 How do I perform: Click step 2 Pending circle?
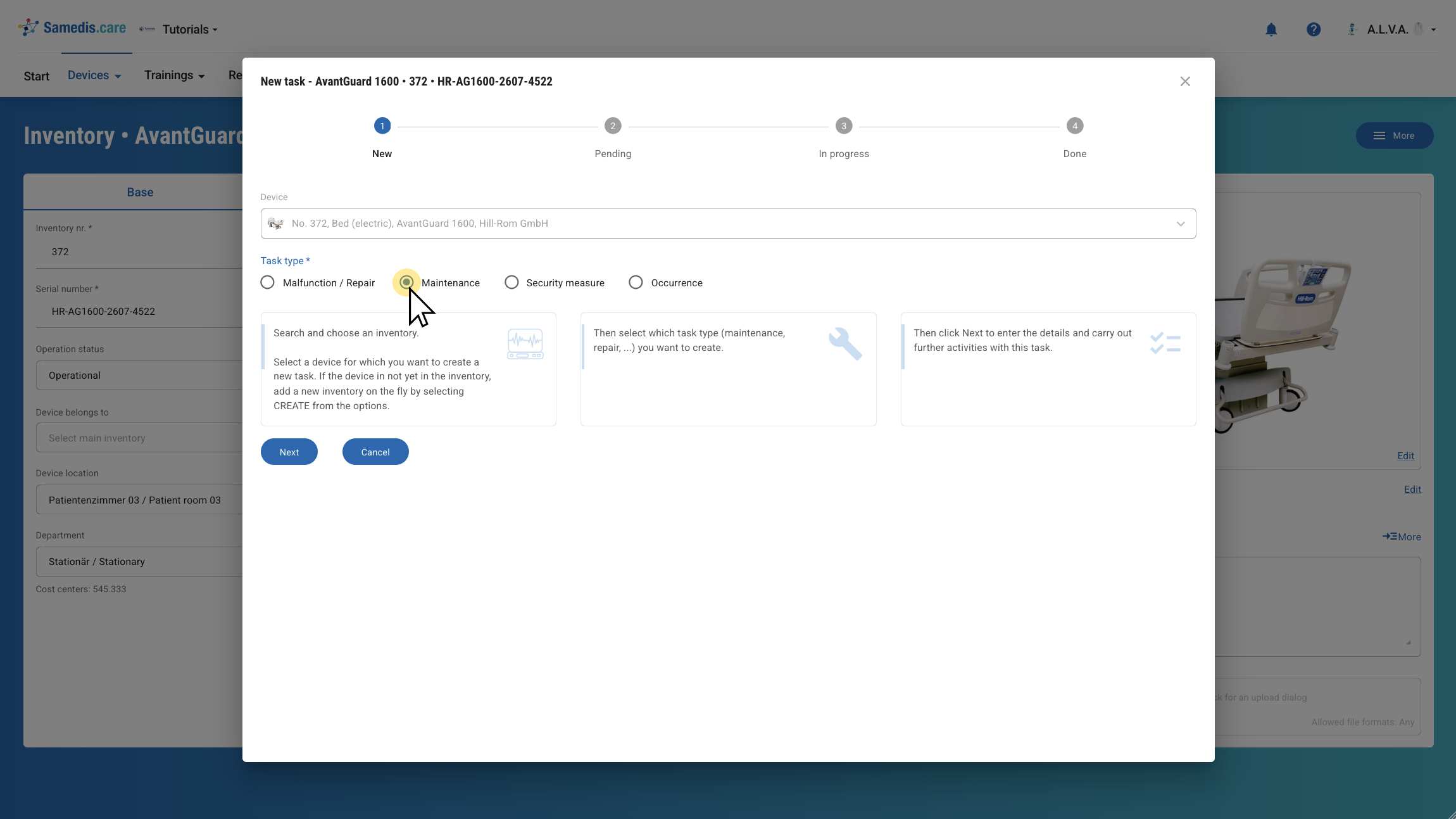coord(613,126)
